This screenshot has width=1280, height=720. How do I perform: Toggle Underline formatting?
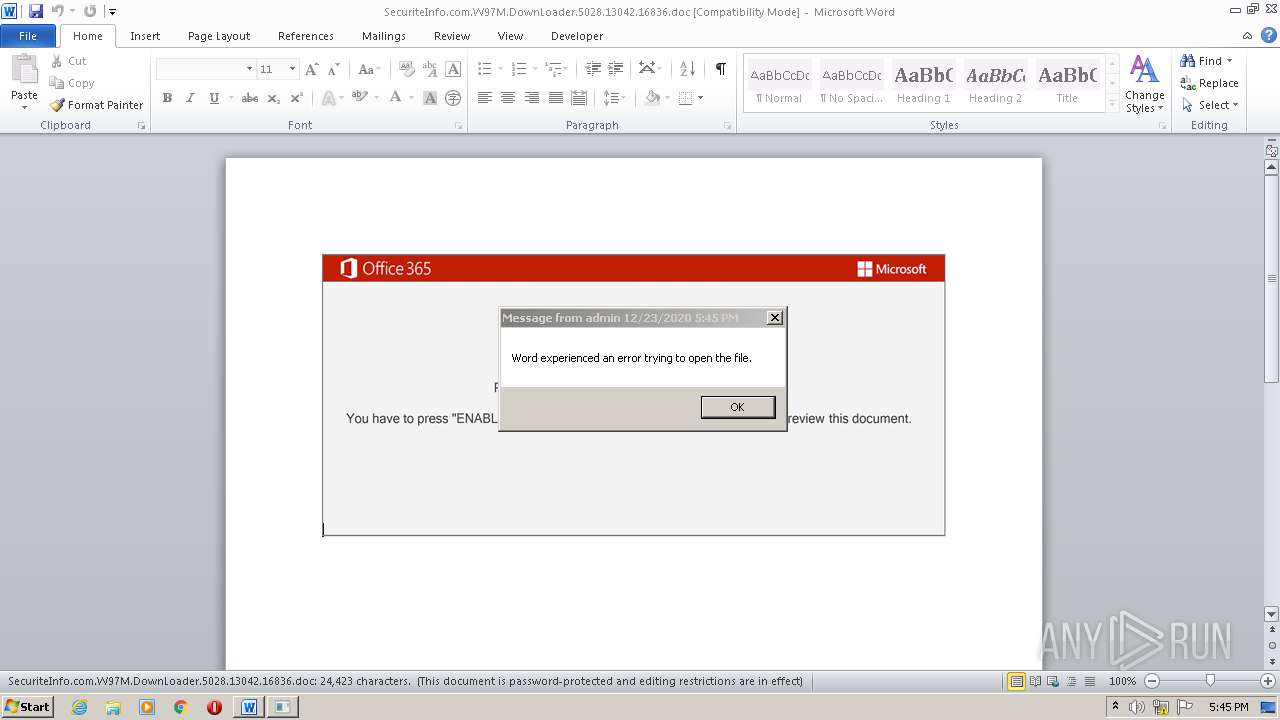(x=214, y=98)
